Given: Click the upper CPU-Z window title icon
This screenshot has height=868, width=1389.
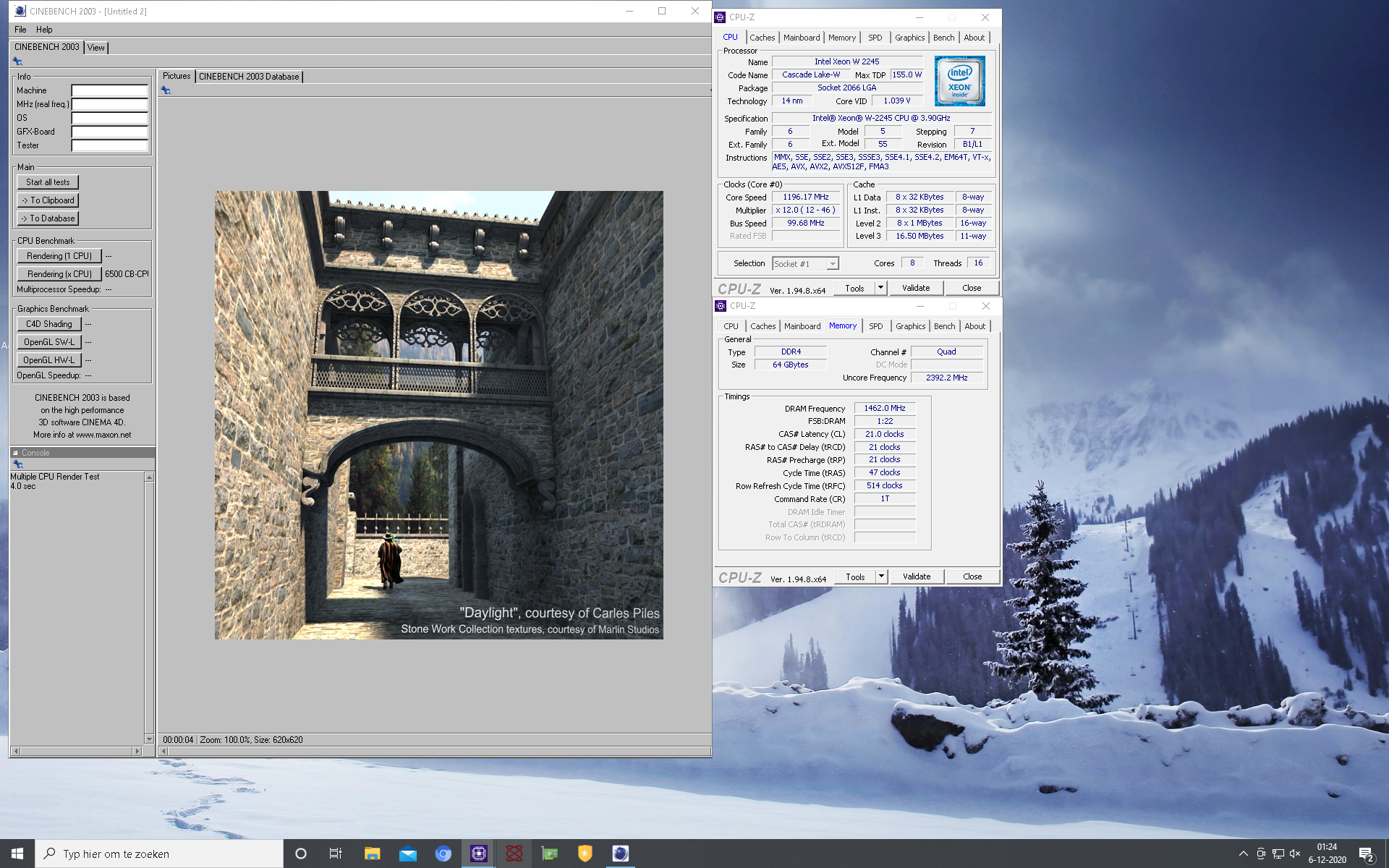Looking at the screenshot, I should tap(720, 17).
